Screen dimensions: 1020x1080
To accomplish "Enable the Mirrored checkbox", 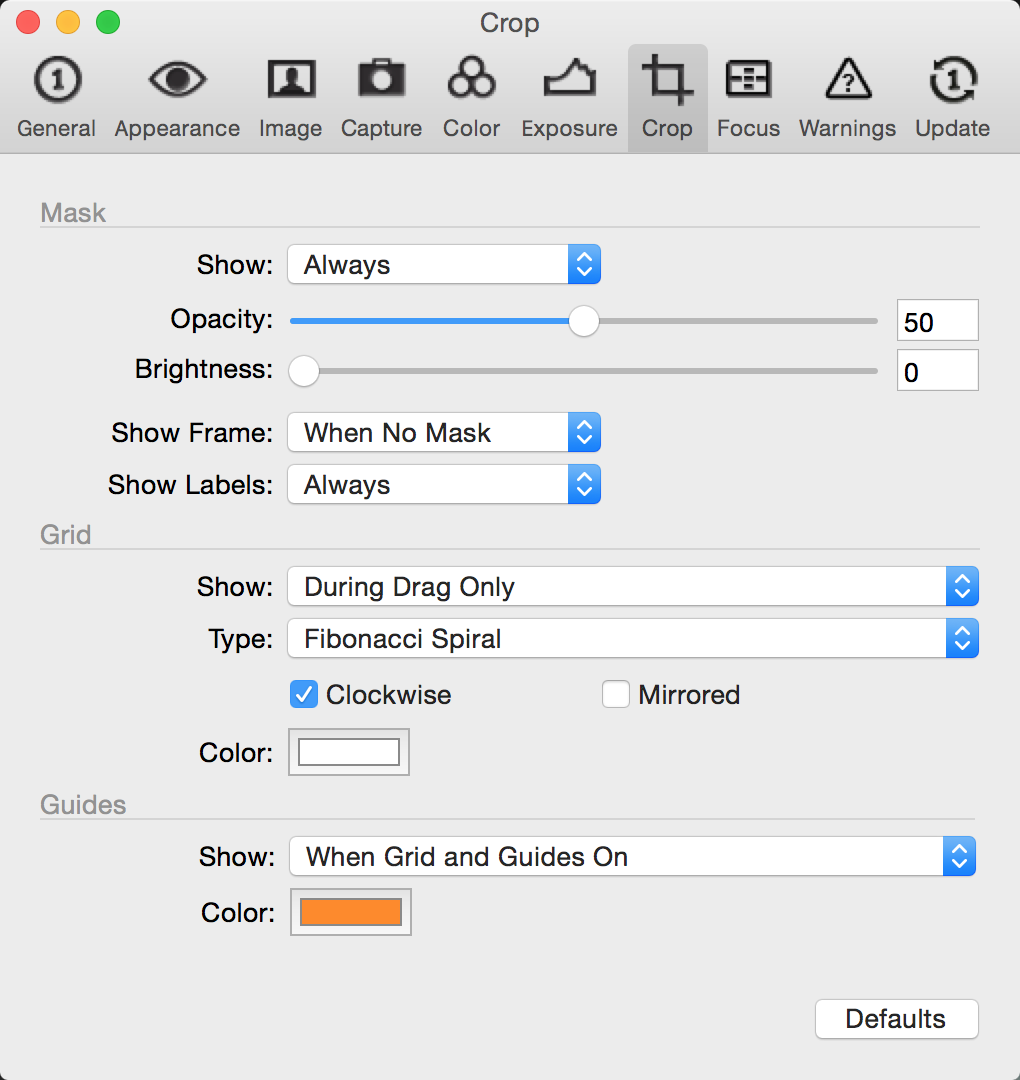I will point(616,694).
